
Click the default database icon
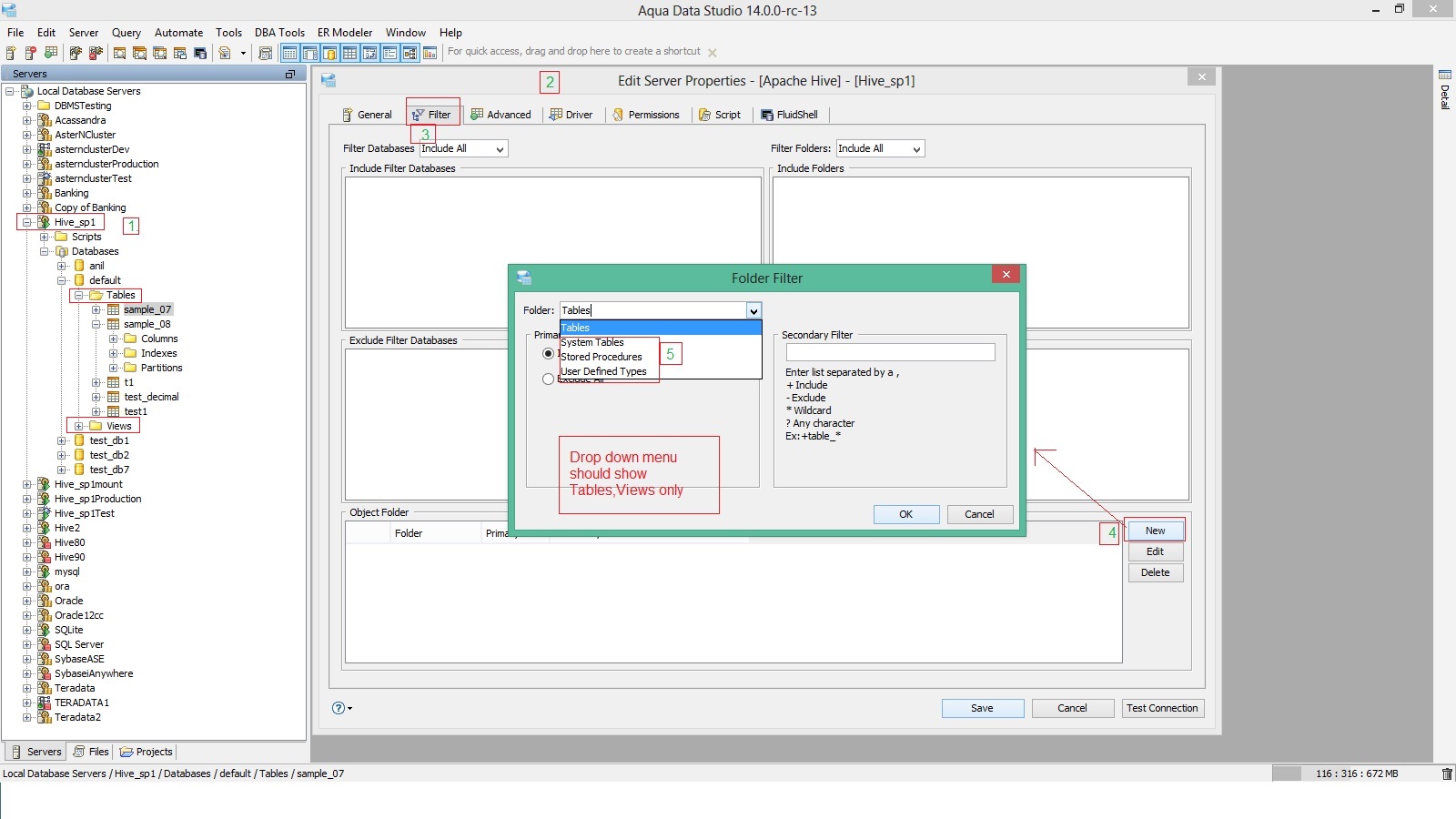[79, 280]
